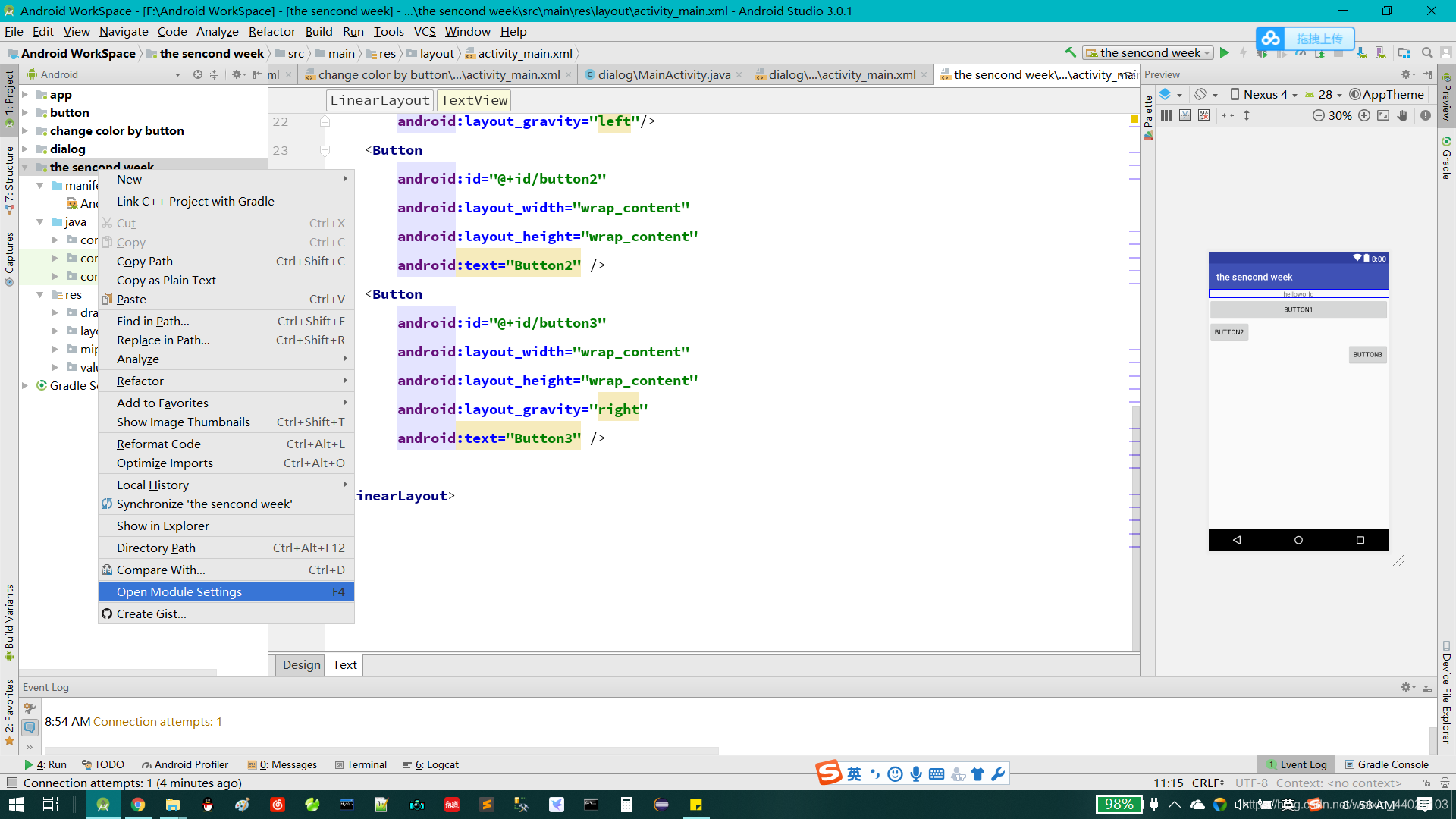Open the 6: Logcat tool window

431,764
